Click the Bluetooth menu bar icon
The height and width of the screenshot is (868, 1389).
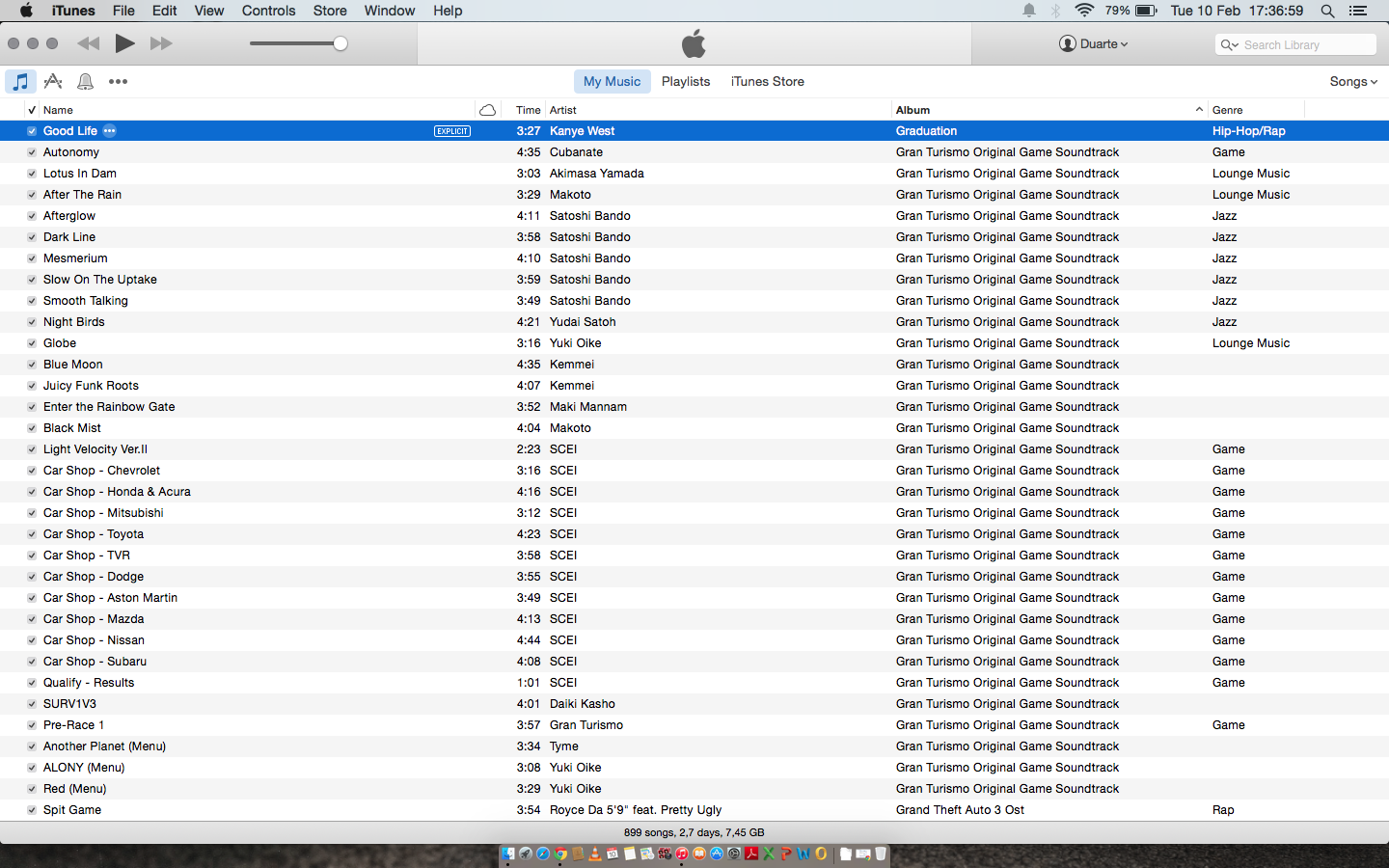tap(1055, 11)
